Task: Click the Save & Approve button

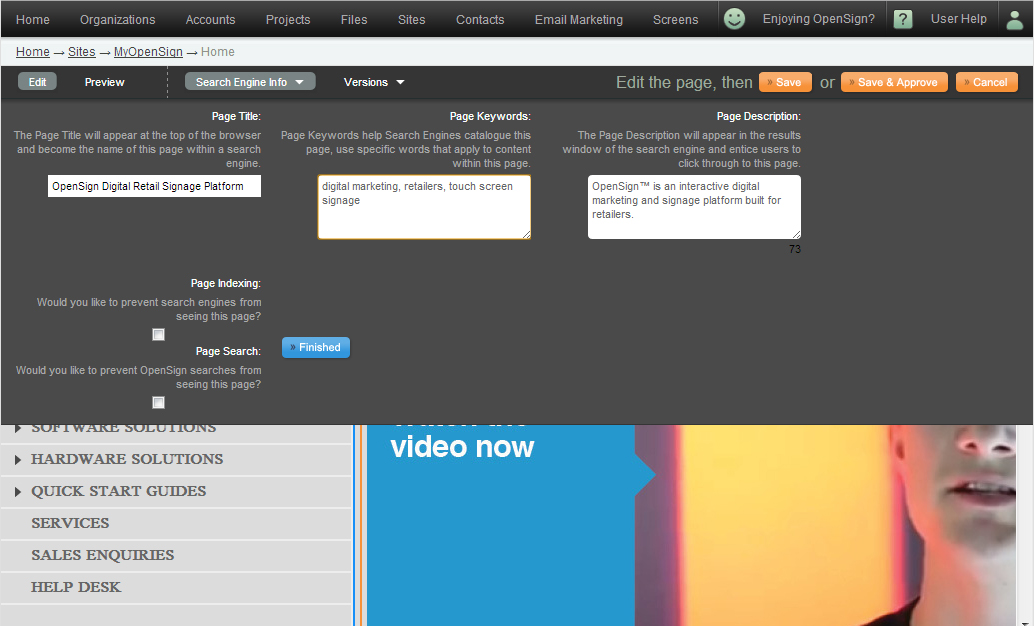Action: click(894, 82)
